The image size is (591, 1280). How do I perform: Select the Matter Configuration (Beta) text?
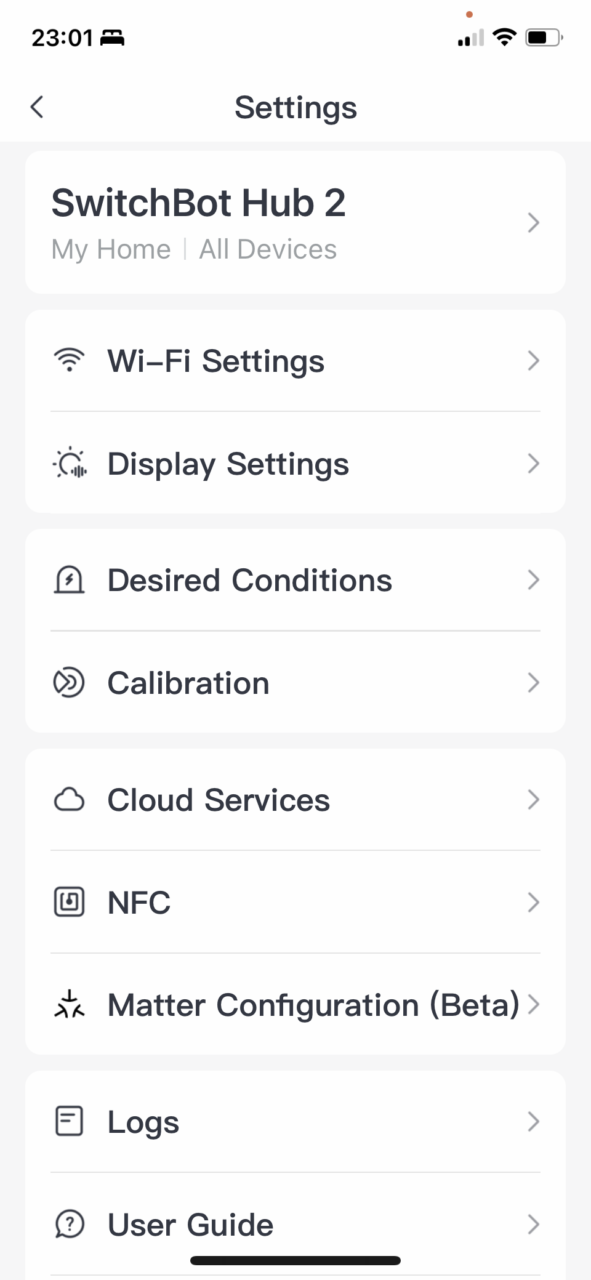click(313, 1005)
